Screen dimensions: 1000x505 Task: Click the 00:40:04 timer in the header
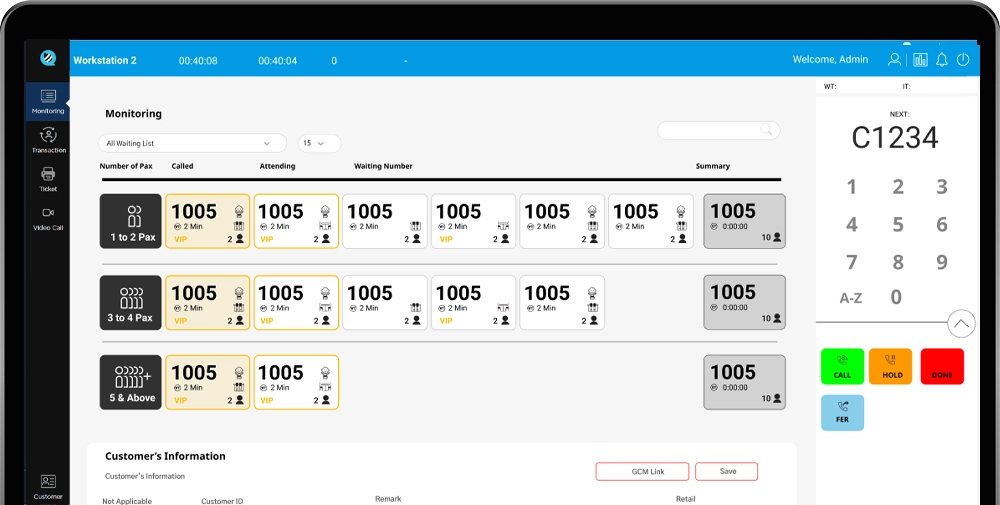[x=277, y=61]
